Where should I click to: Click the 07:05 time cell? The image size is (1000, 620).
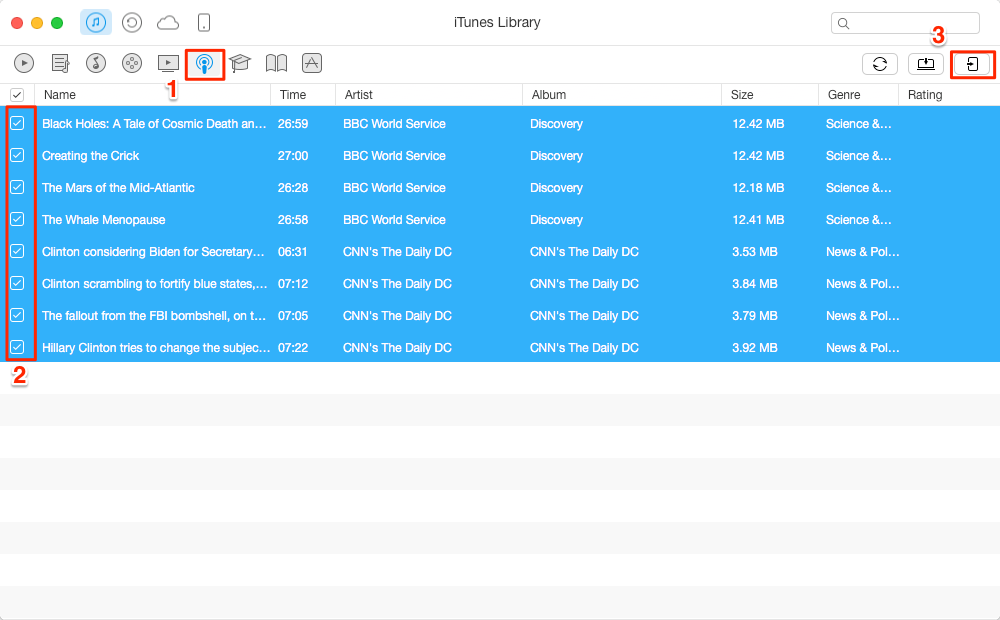click(x=293, y=316)
